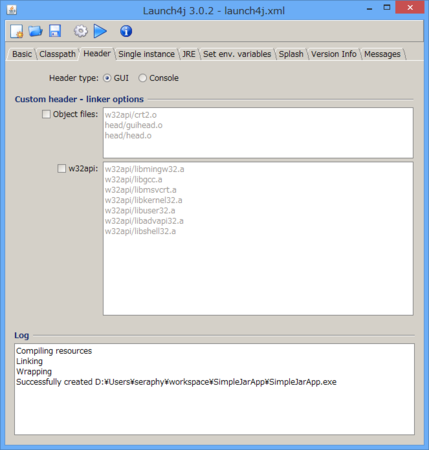Click the w32api/libadvapi32.a line
Viewport: 429px width, 450px height.
[144, 221]
